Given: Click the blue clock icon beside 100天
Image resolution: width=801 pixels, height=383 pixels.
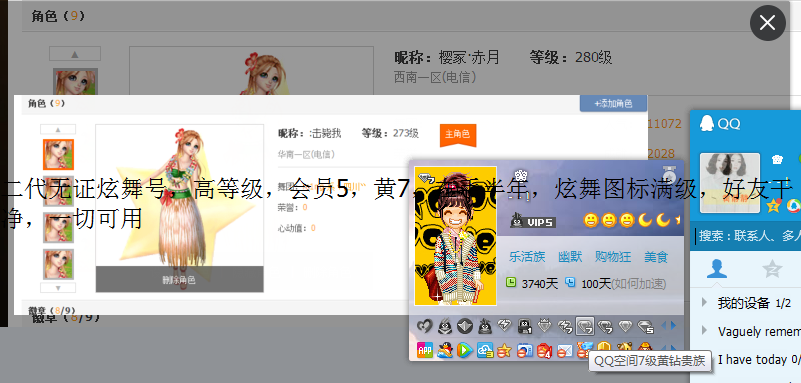Looking at the screenshot, I should 571,282.
